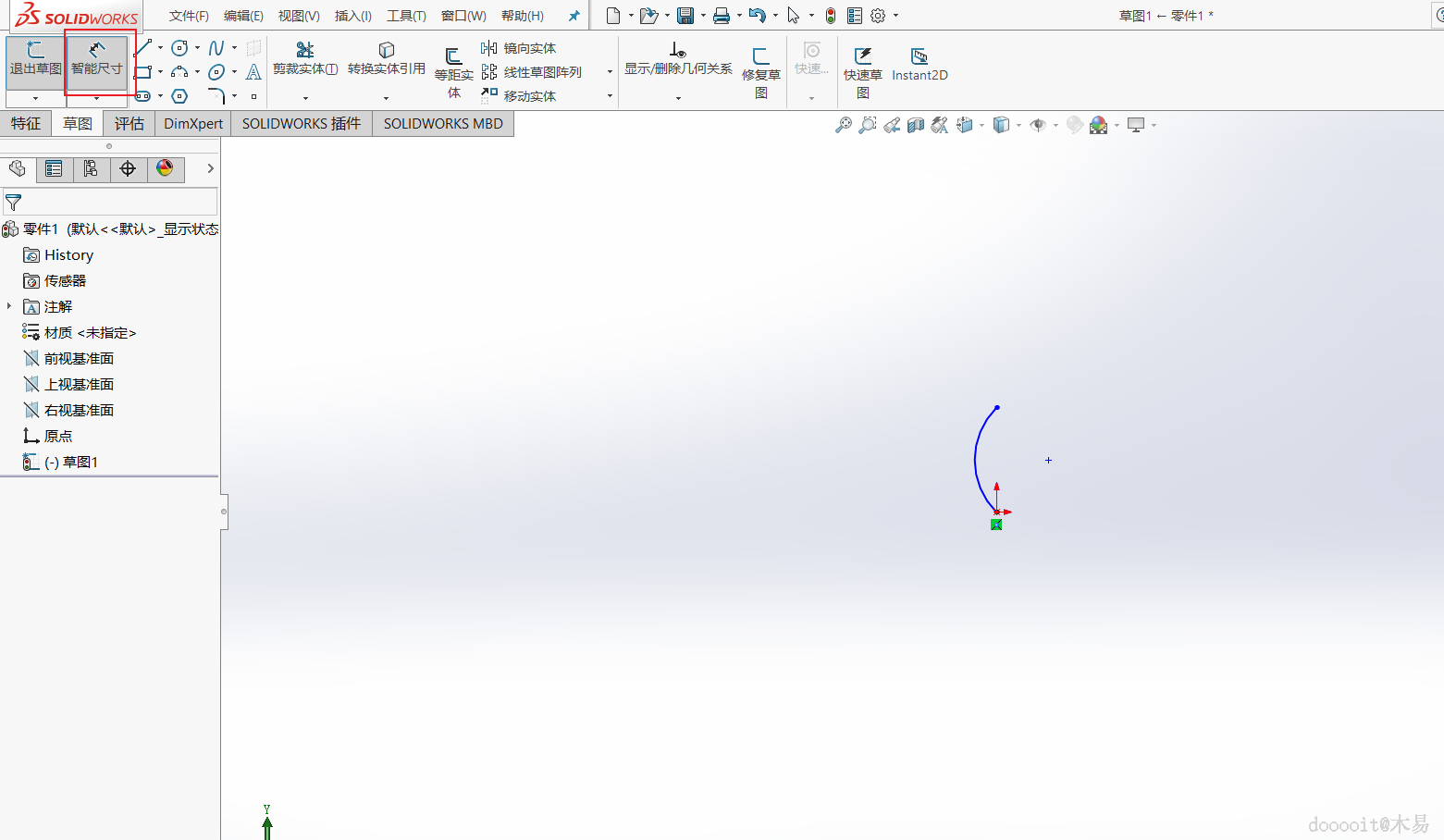Toggle the 快速草图 Rapid Sketch tool
The width and height of the screenshot is (1444, 840).
pos(863,72)
